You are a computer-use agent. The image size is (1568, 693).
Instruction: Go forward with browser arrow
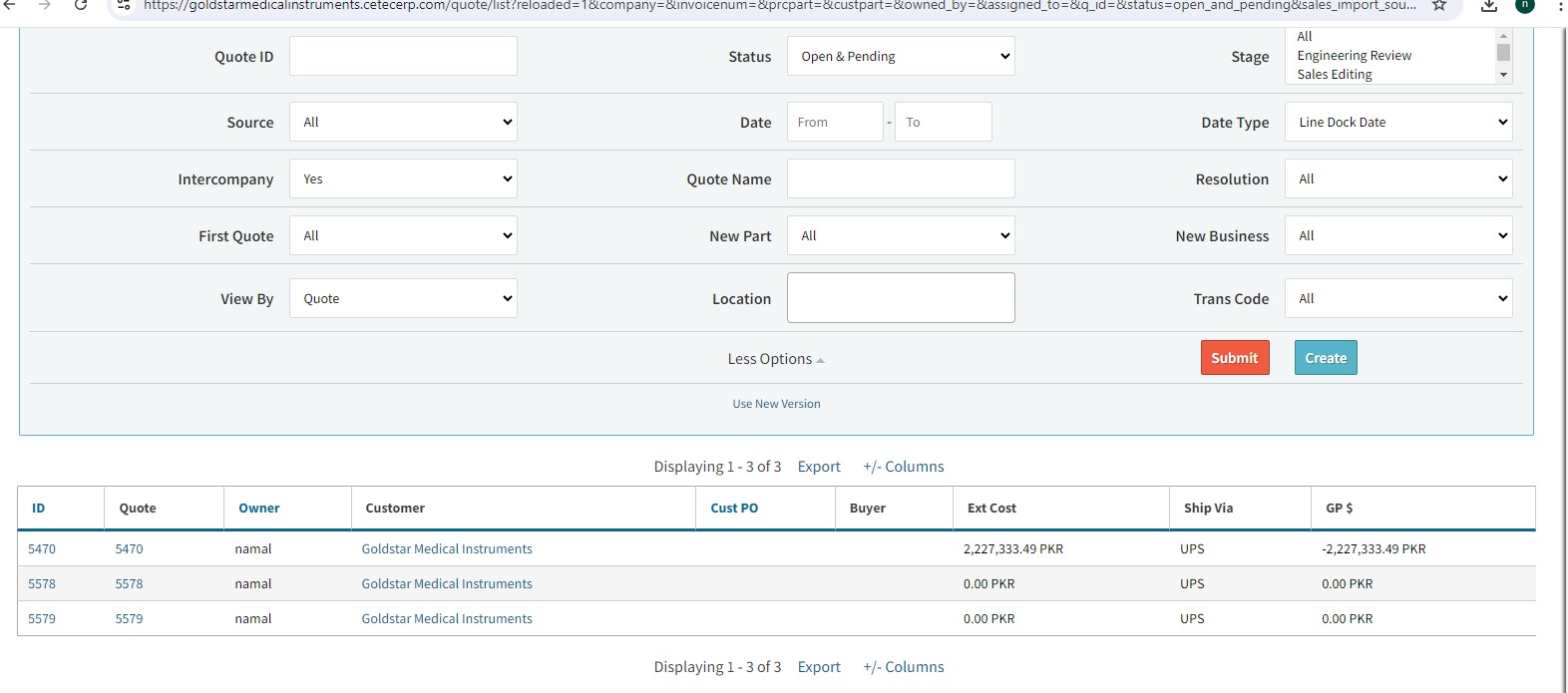45,5
